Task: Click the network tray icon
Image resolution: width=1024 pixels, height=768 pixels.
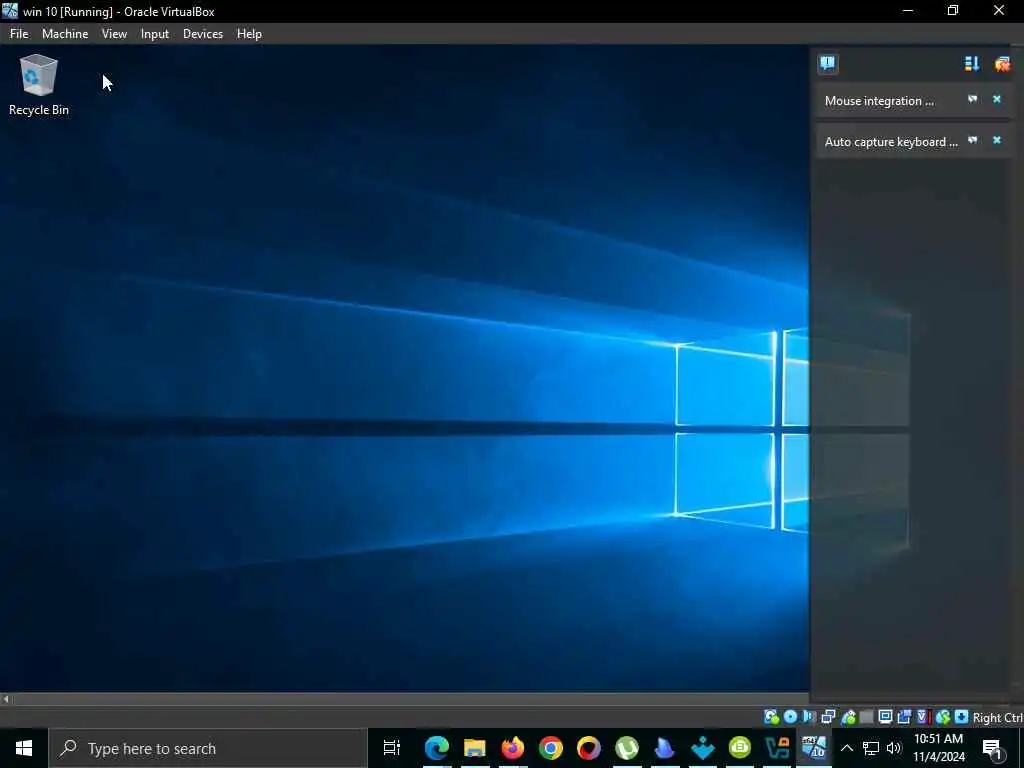Action: pyautogui.click(x=871, y=748)
